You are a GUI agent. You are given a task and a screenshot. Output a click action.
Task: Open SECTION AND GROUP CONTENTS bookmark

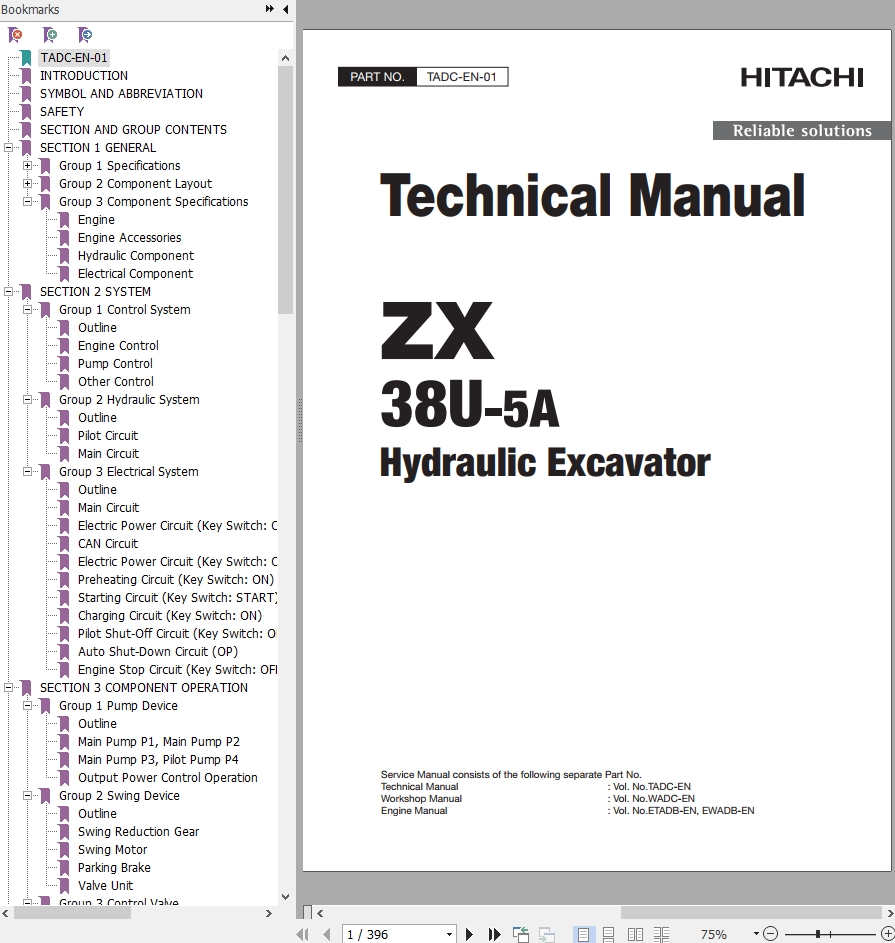[134, 130]
